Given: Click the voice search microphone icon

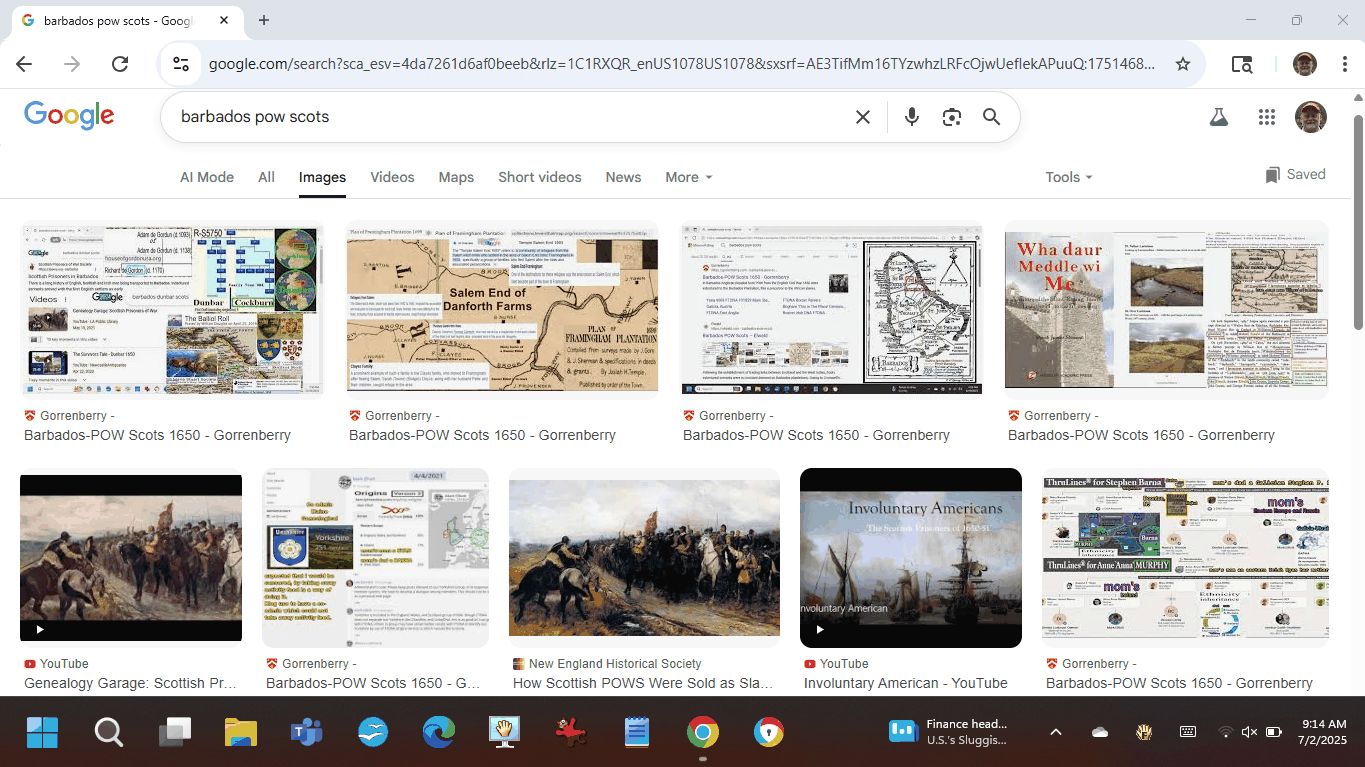Looking at the screenshot, I should [x=911, y=117].
